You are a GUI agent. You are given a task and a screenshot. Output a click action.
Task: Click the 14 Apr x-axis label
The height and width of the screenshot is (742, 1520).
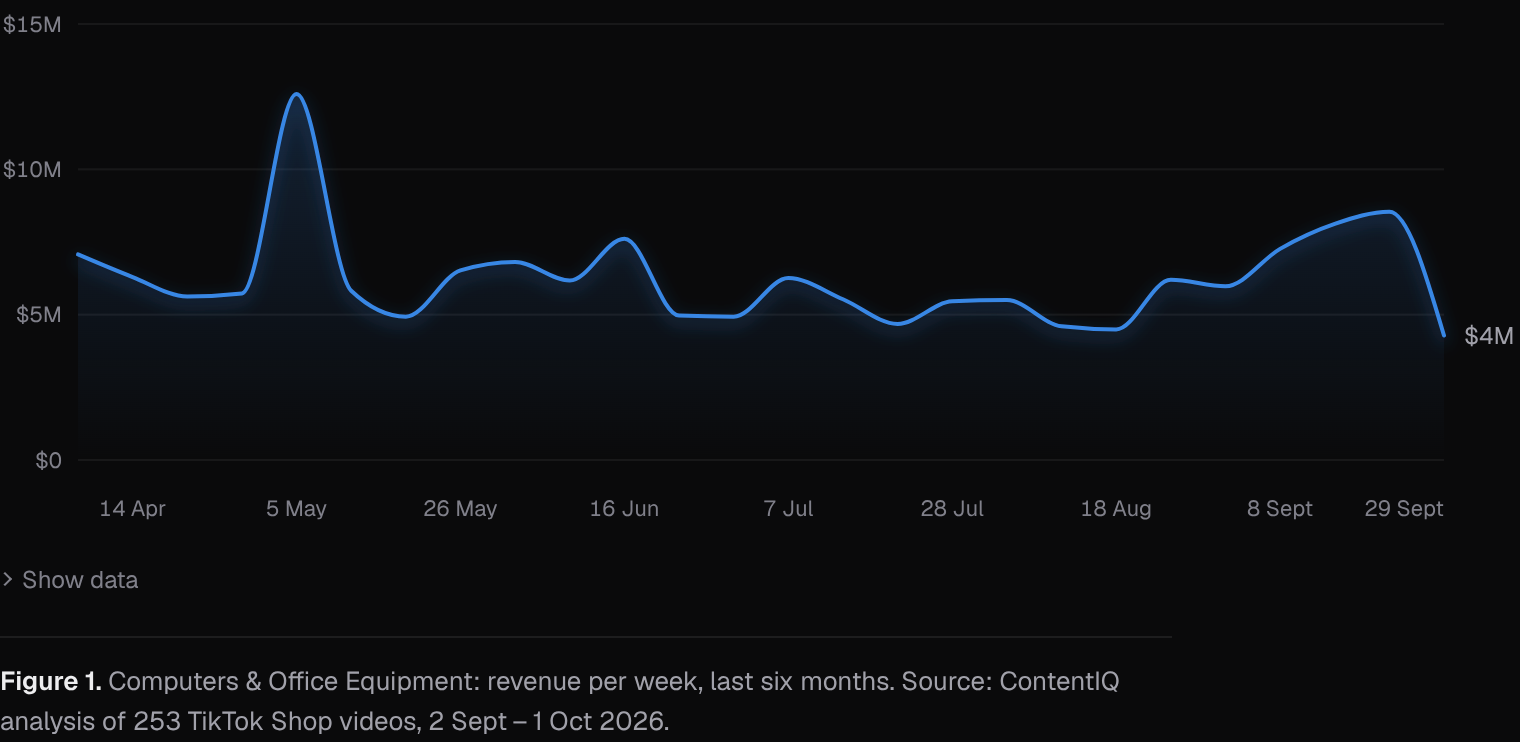click(132, 509)
